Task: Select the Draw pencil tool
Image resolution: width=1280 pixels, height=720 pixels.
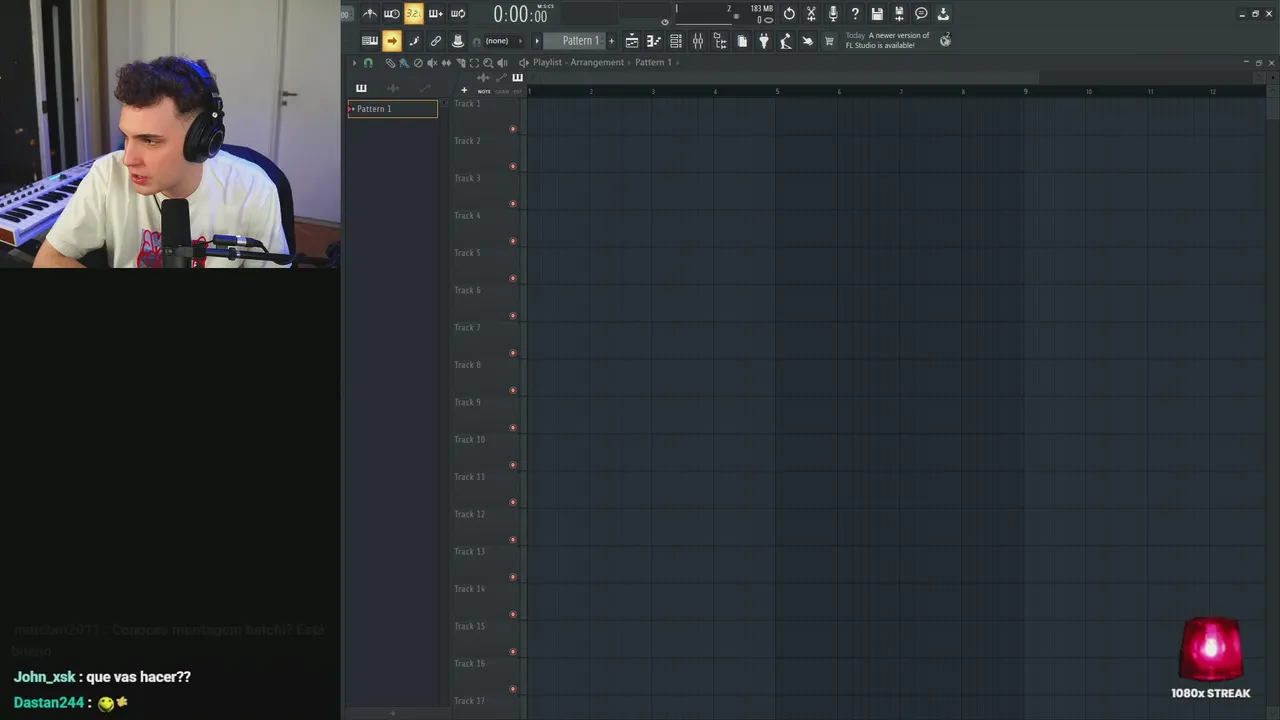Action: click(390, 63)
